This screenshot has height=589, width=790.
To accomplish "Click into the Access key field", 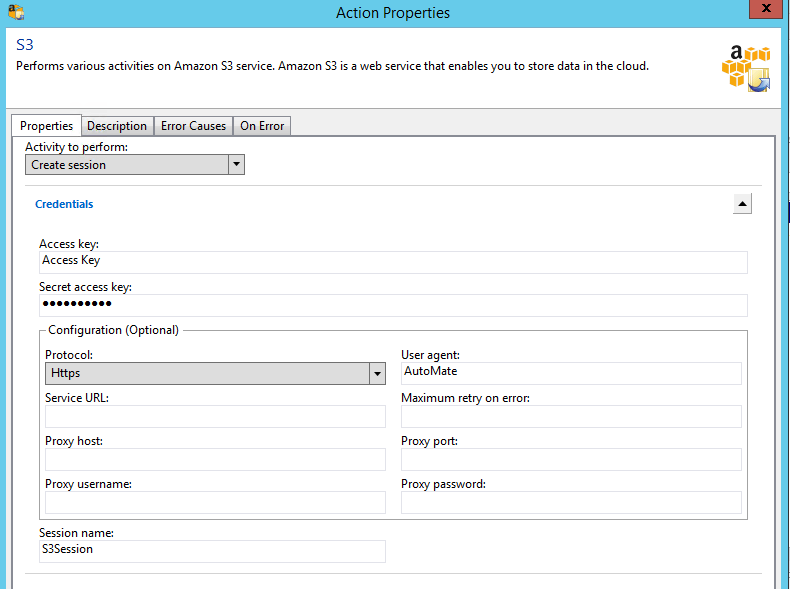I will click(392, 261).
